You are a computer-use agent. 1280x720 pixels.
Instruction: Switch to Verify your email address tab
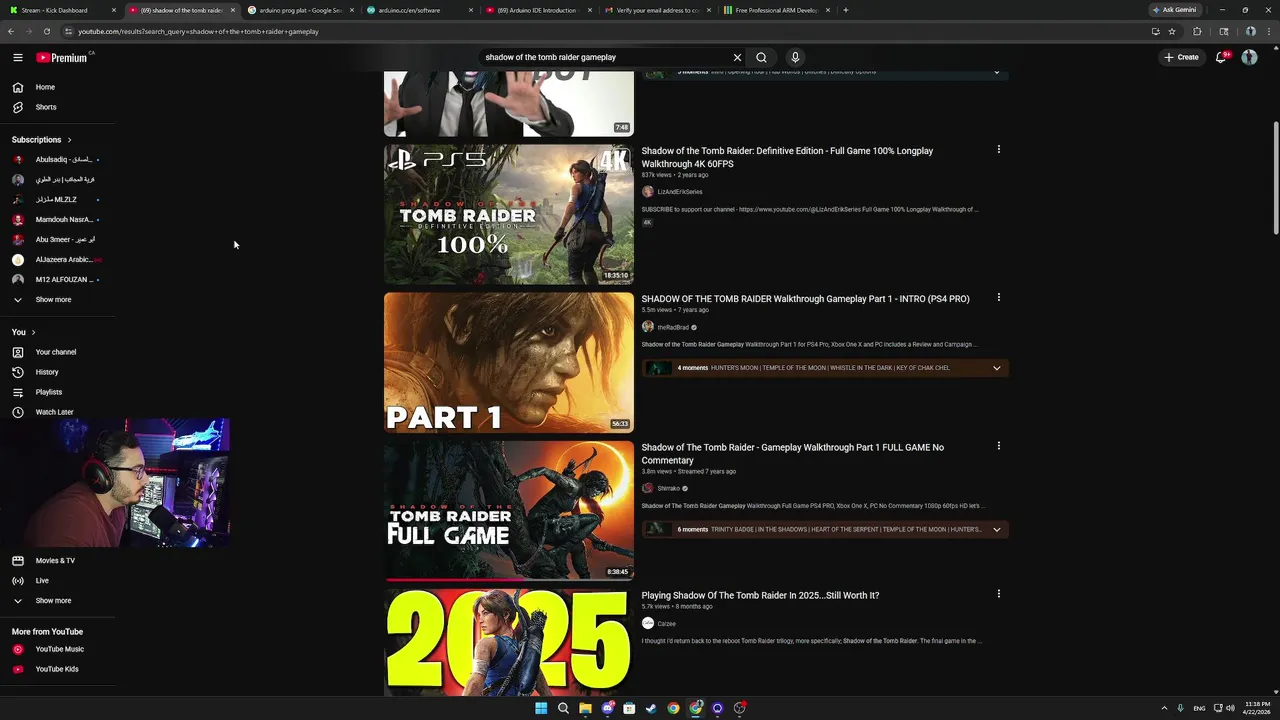pyautogui.click(x=656, y=10)
